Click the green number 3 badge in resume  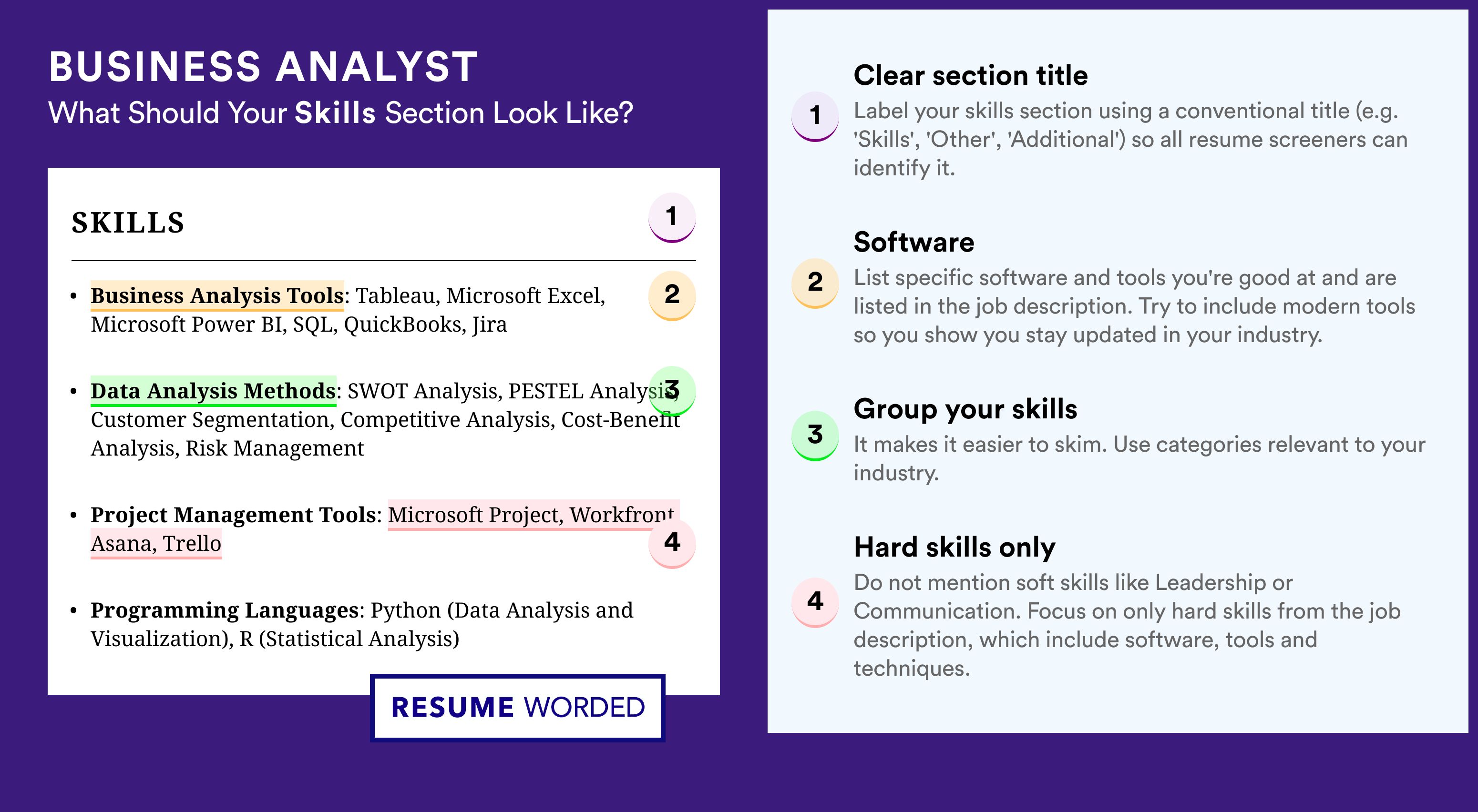(x=672, y=391)
